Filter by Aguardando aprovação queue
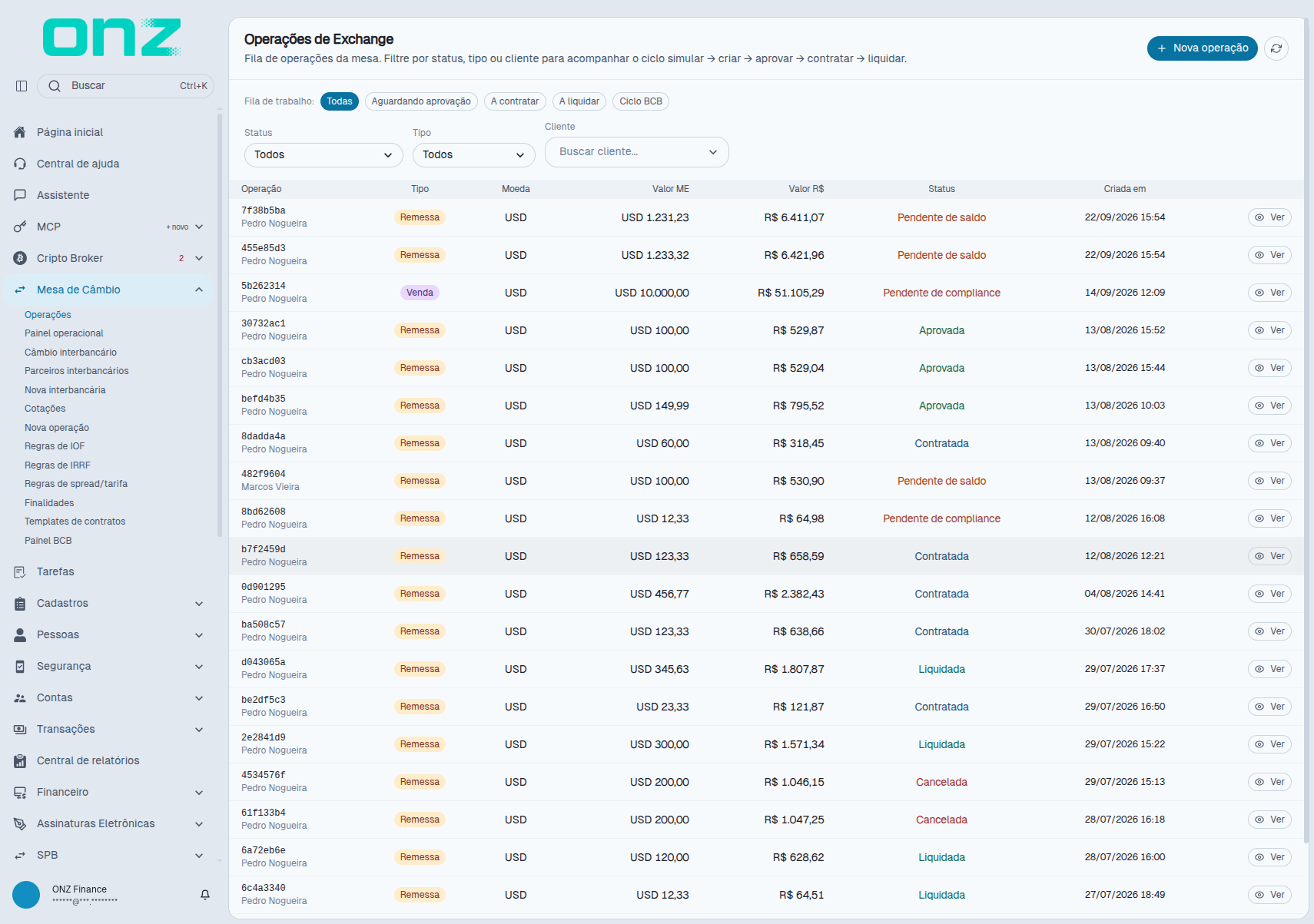Screen dimensions: 1314x924 (421, 101)
